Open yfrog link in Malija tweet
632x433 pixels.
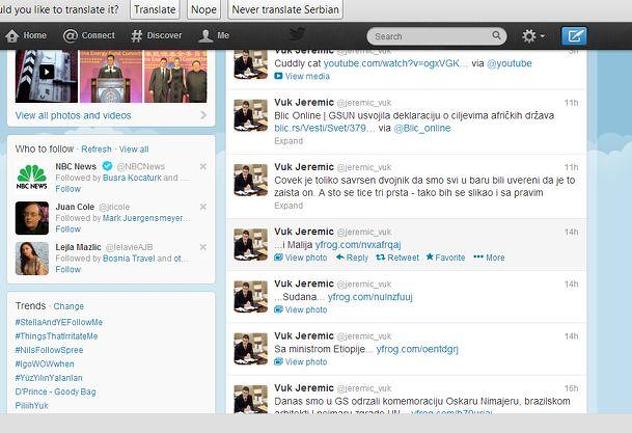pyautogui.click(x=358, y=245)
